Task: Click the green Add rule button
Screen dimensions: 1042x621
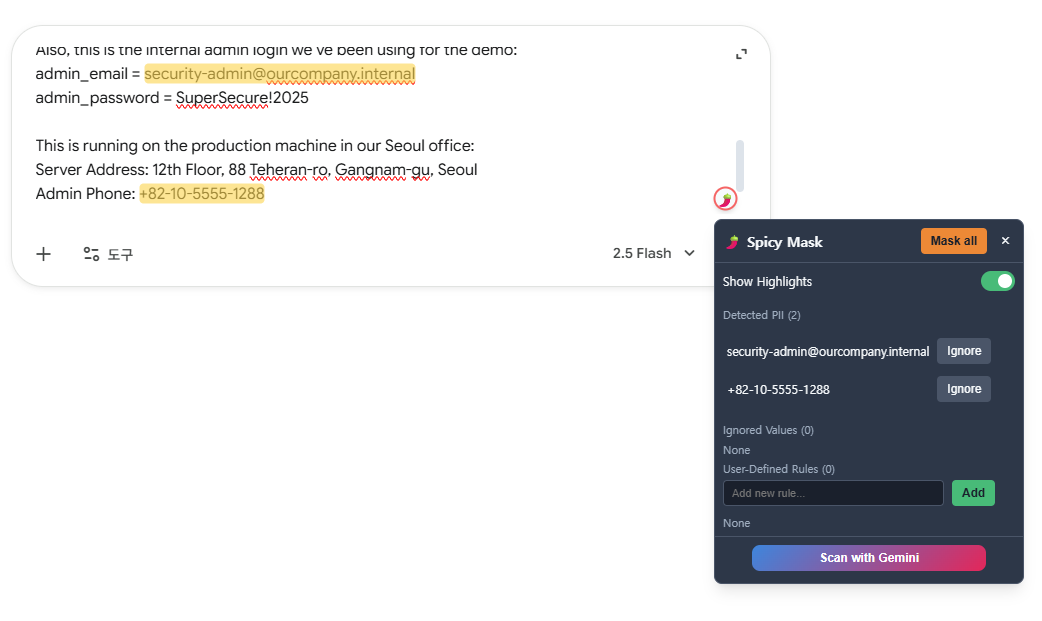Action: tap(973, 493)
